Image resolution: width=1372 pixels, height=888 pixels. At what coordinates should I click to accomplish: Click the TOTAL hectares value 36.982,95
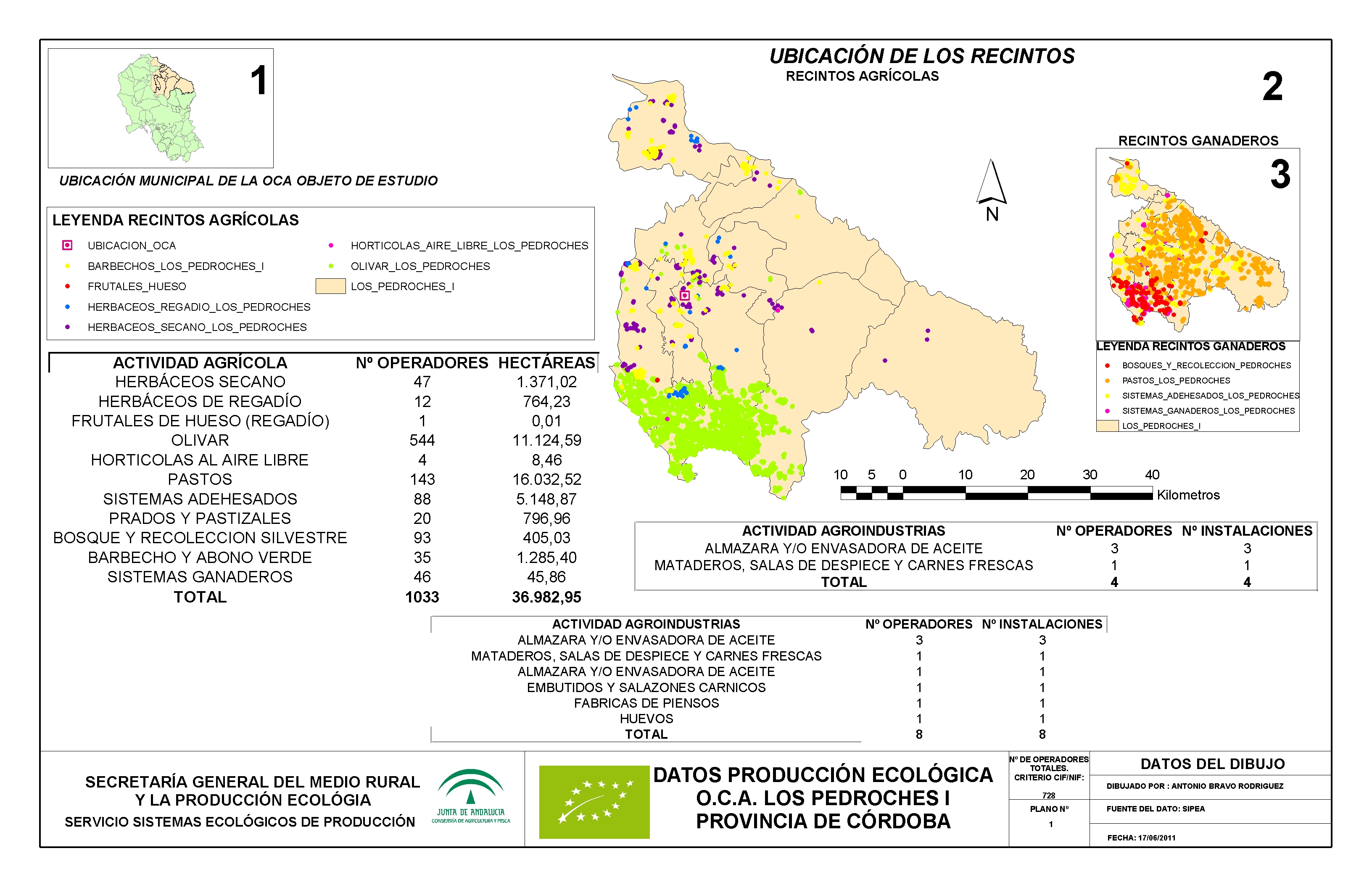pyautogui.click(x=546, y=597)
